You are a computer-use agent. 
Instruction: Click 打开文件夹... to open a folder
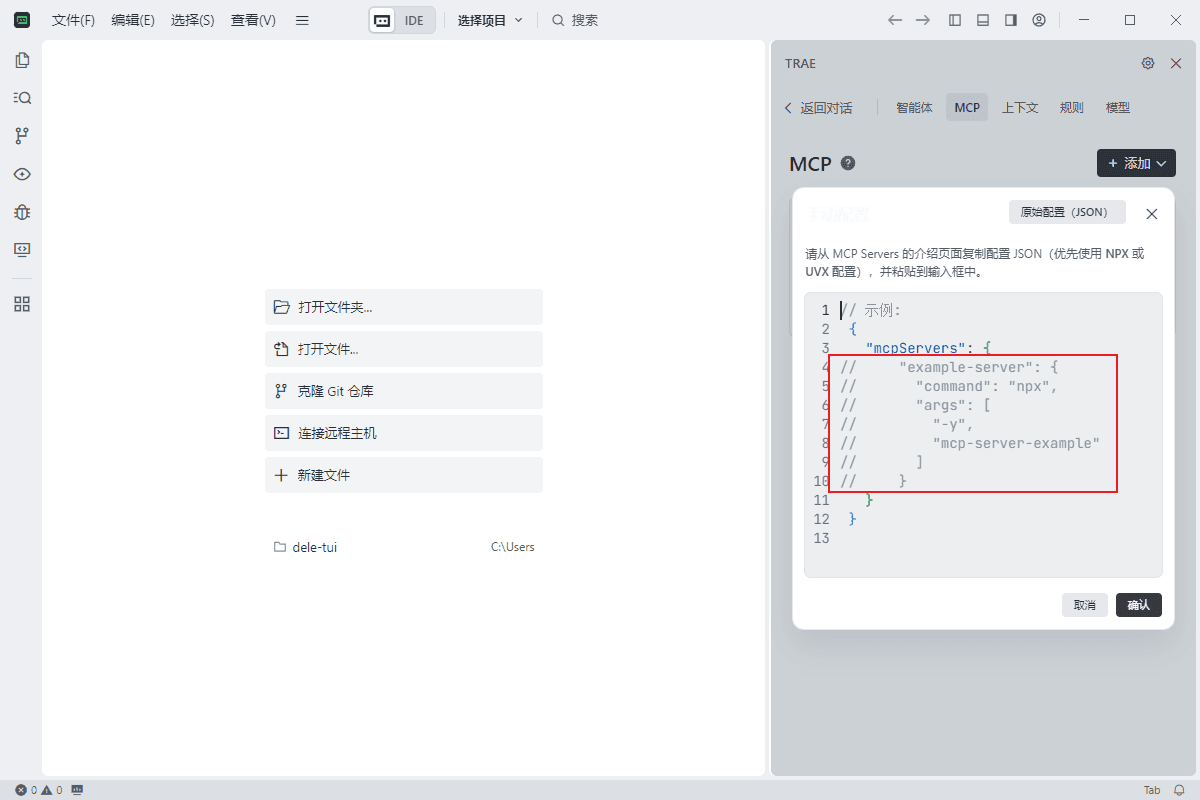[x=403, y=307]
